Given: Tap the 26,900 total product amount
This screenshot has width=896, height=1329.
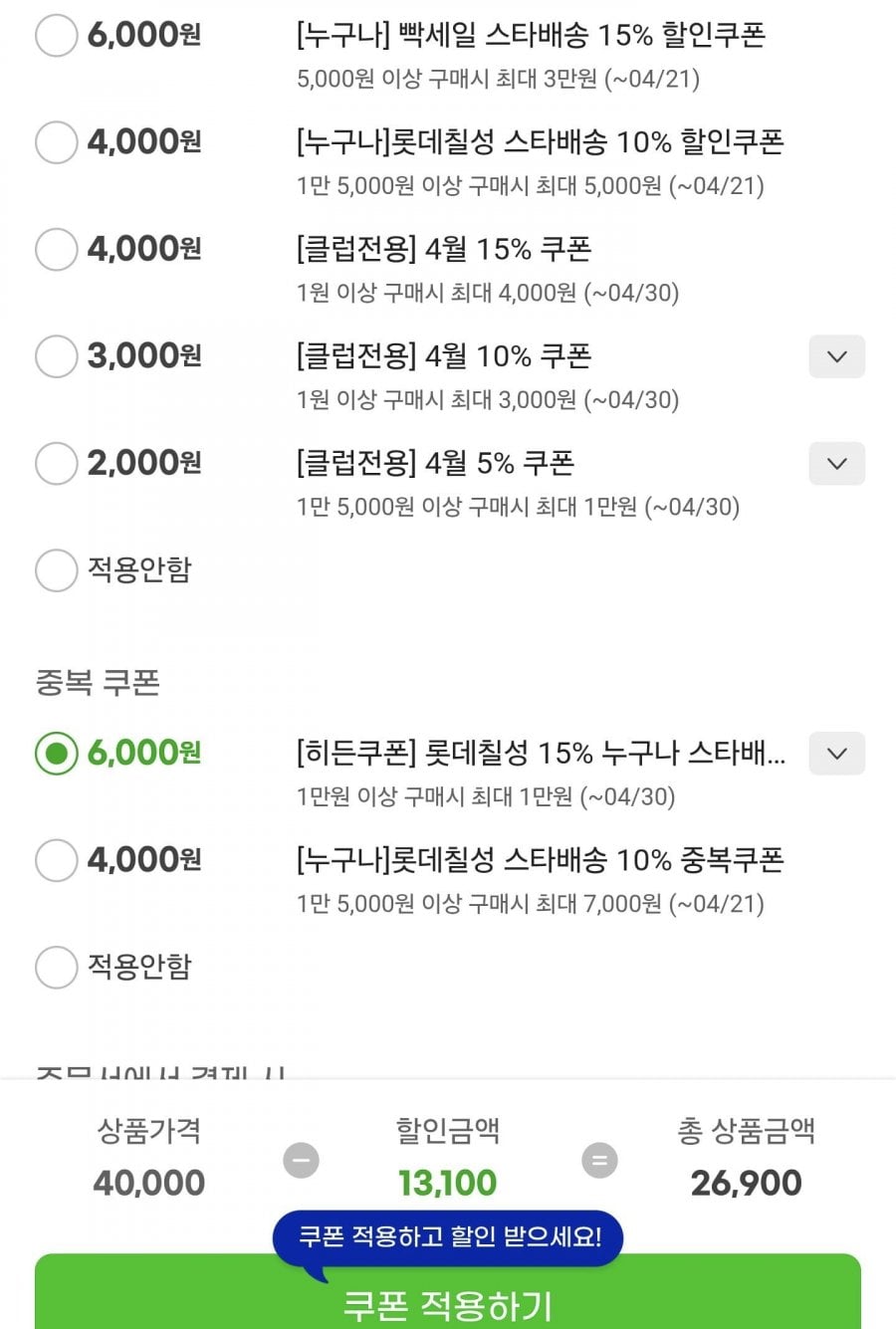Looking at the screenshot, I should [x=746, y=1183].
